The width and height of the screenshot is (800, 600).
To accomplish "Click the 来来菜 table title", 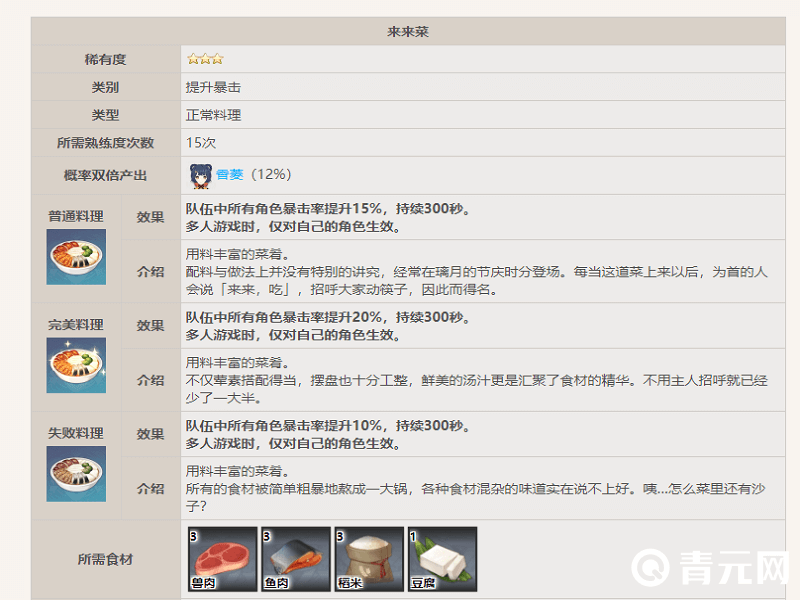I will [x=408, y=32].
